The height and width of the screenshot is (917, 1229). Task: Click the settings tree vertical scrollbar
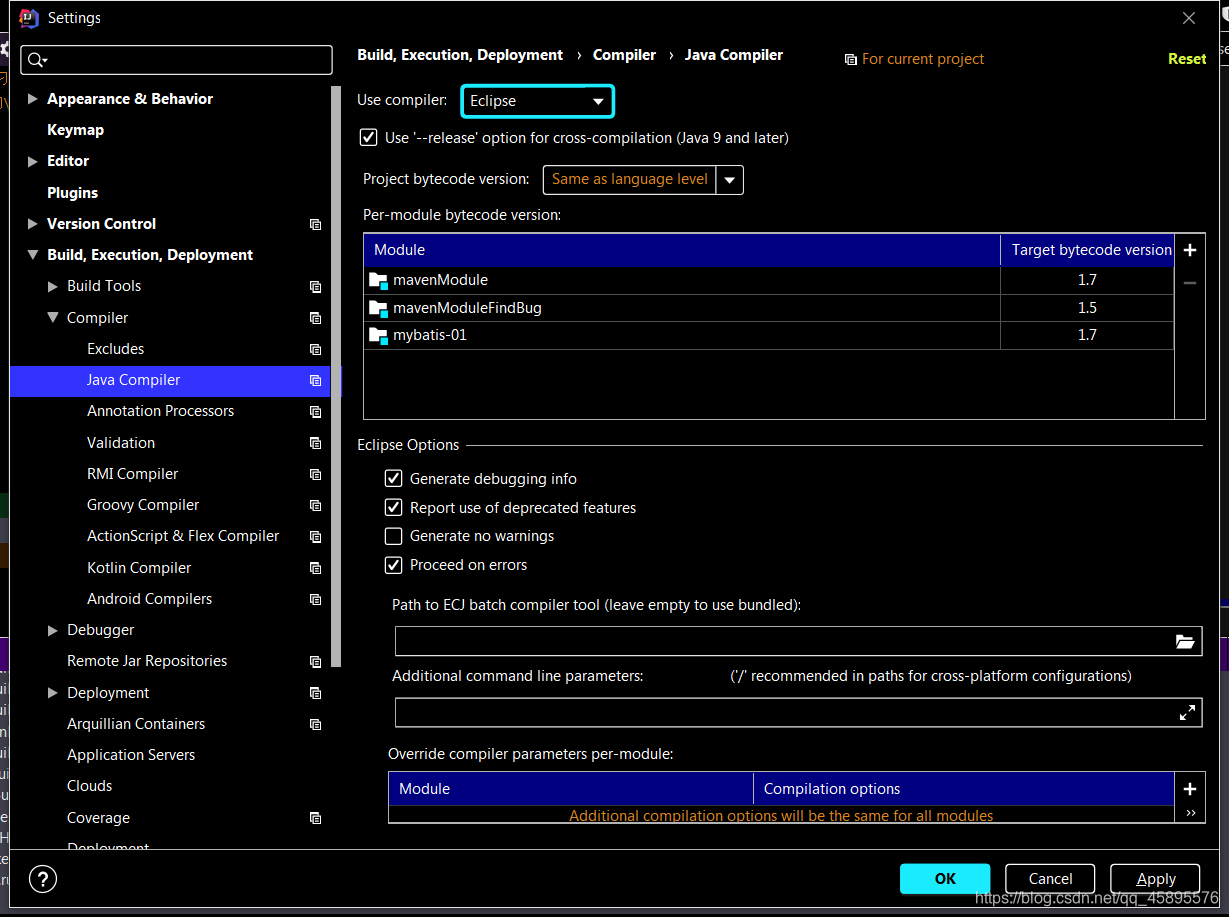(x=336, y=376)
